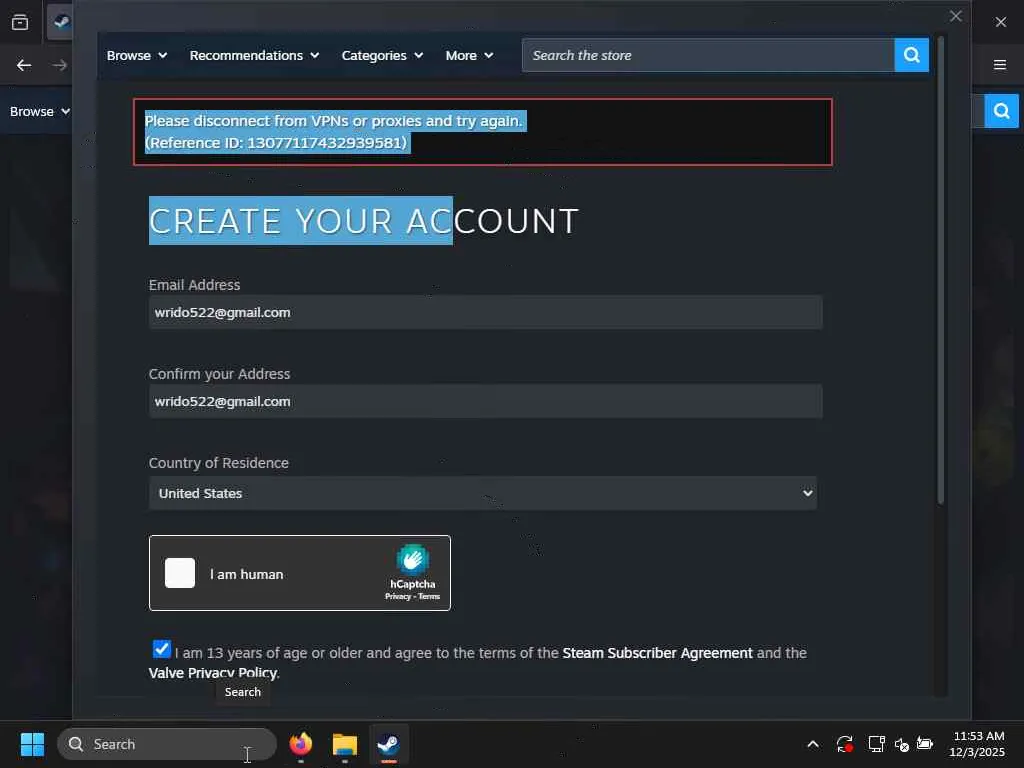Click the Windows taskbar Search box
Image resolution: width=1024 pixels, height=768 pixels.
tap(167, 744)
